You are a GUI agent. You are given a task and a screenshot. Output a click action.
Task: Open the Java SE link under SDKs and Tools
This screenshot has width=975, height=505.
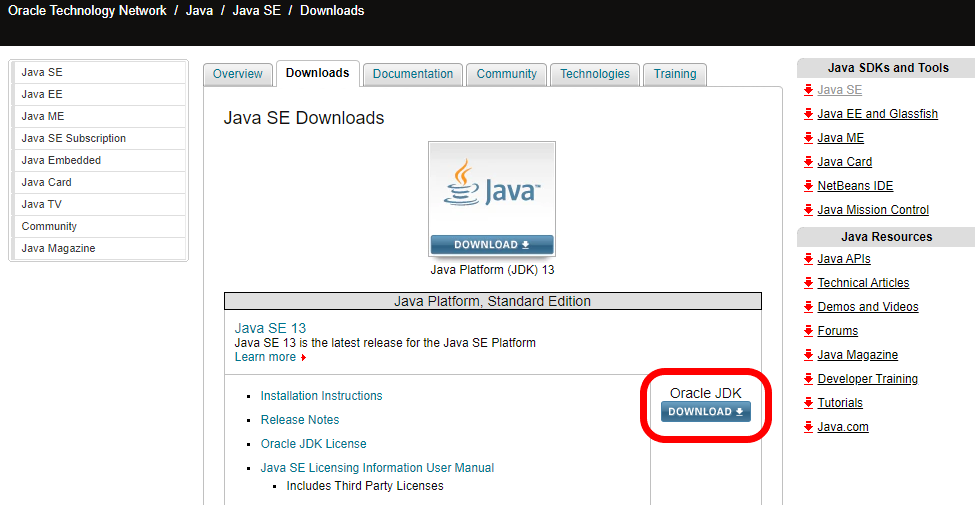click(x=839, y=90)
